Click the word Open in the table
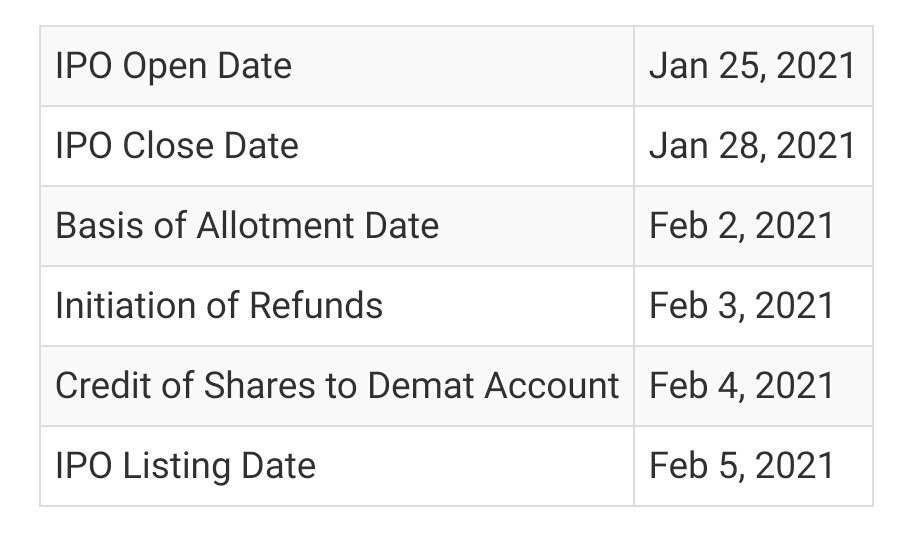This screenshot has height=553, width=908. (x=166, y=67)
